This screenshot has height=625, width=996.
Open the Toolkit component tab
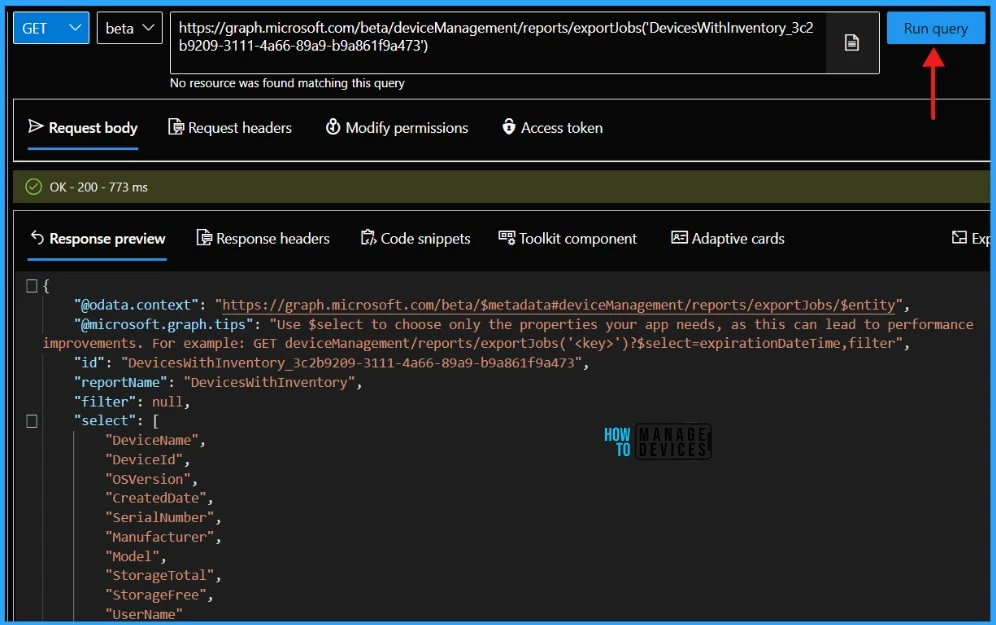[x=567, y=238]
